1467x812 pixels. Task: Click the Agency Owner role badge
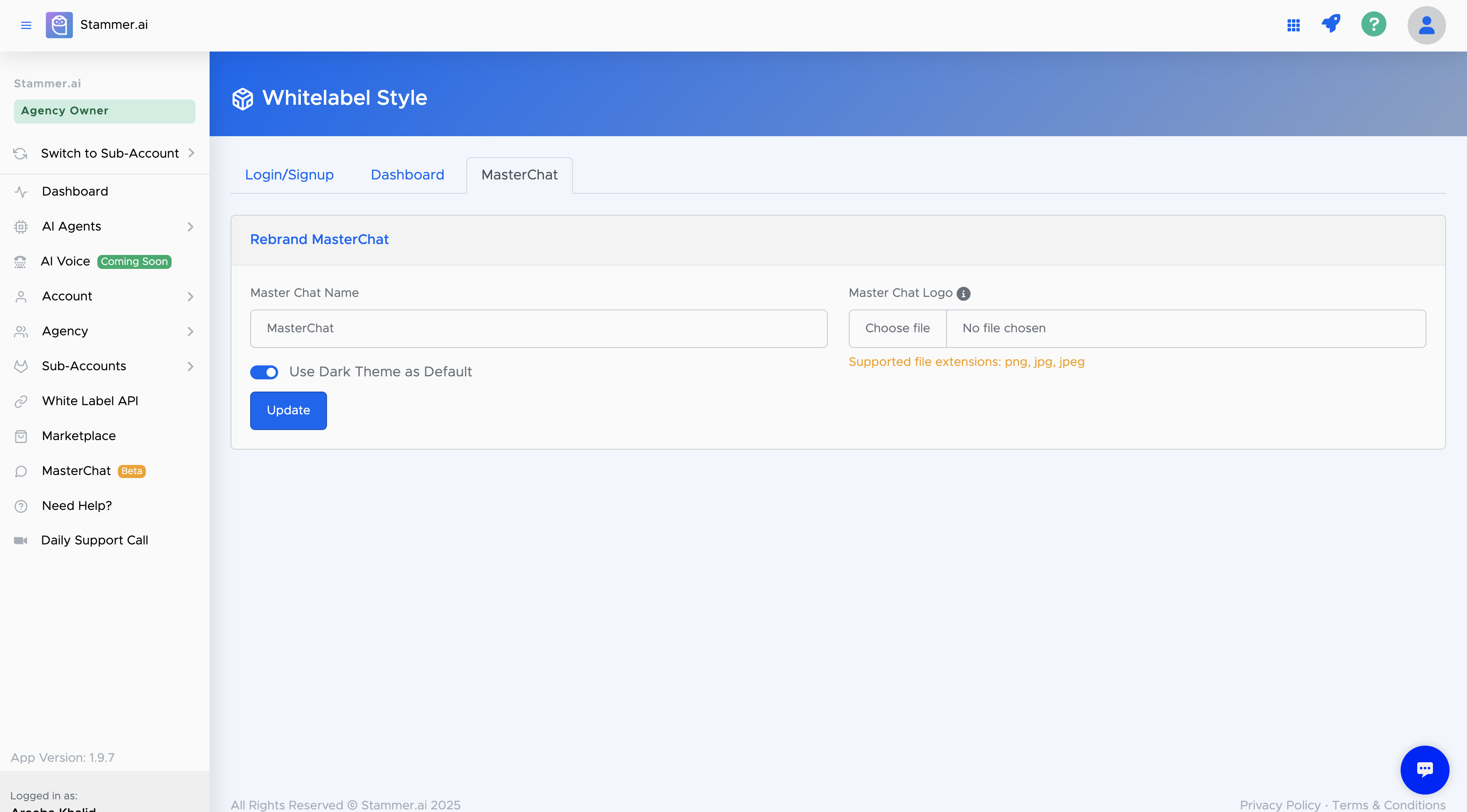pos(104,111)
